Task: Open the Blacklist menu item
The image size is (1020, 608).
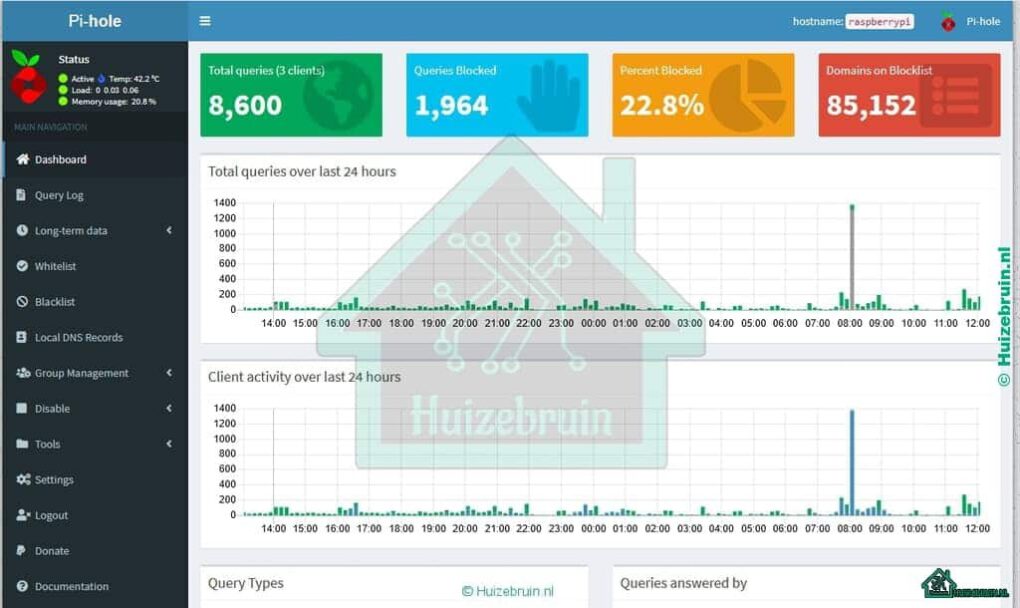Action: point(95,302)
